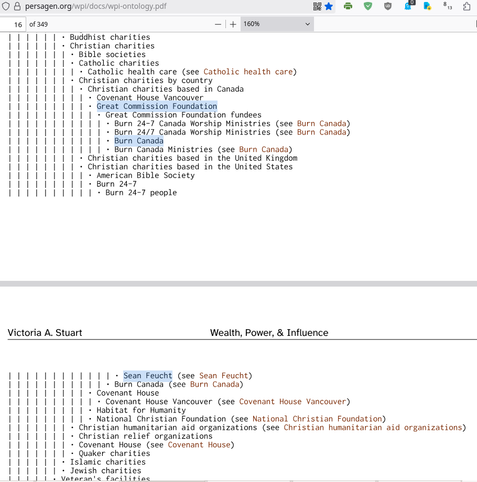Viewport: 477px width, 482px height.
Task: Open Christian humanitarian aid organizations link
Action: point(373,427)
